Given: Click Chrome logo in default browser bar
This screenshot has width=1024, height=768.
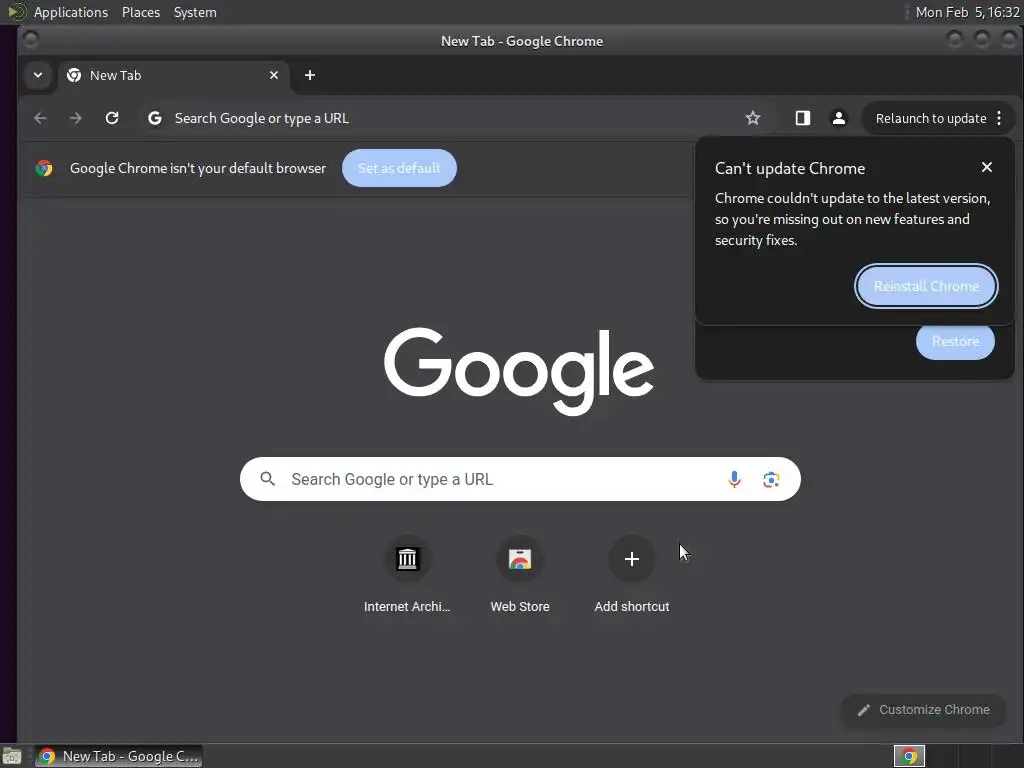Looking at the screenshot, I should click(x=44, y=168).
